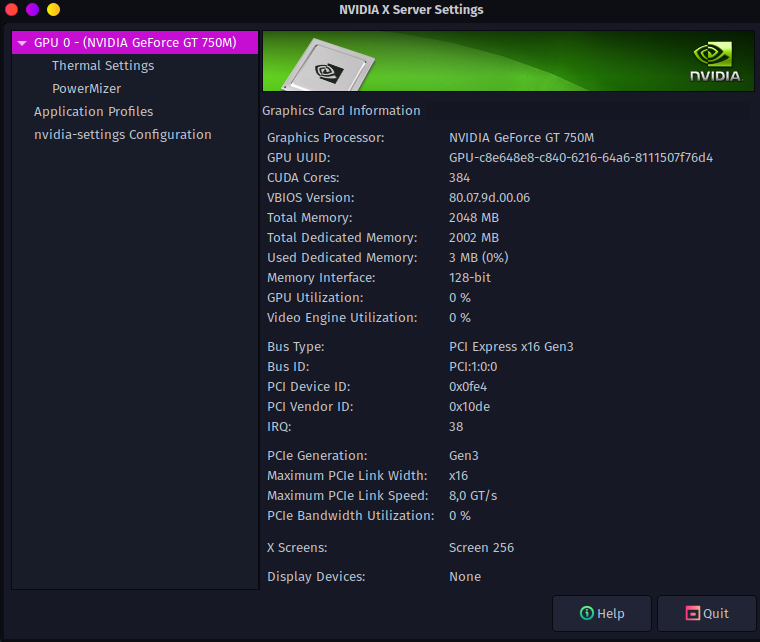
Task: Click the yellow window button
Action: pyautogui.click(x=53, y=9)
